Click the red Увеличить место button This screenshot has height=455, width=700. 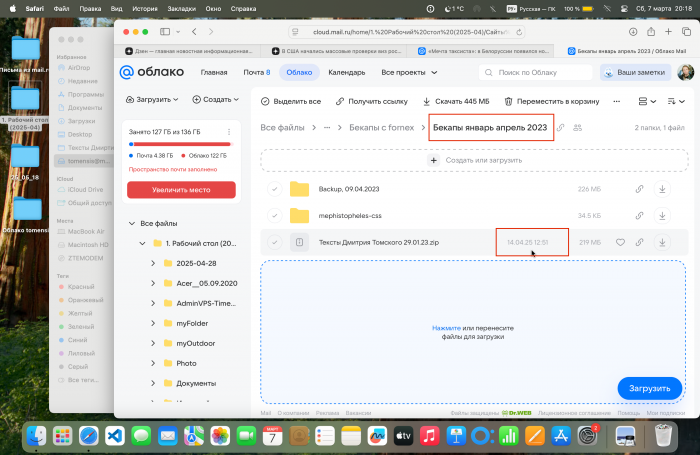coord(180,189)
